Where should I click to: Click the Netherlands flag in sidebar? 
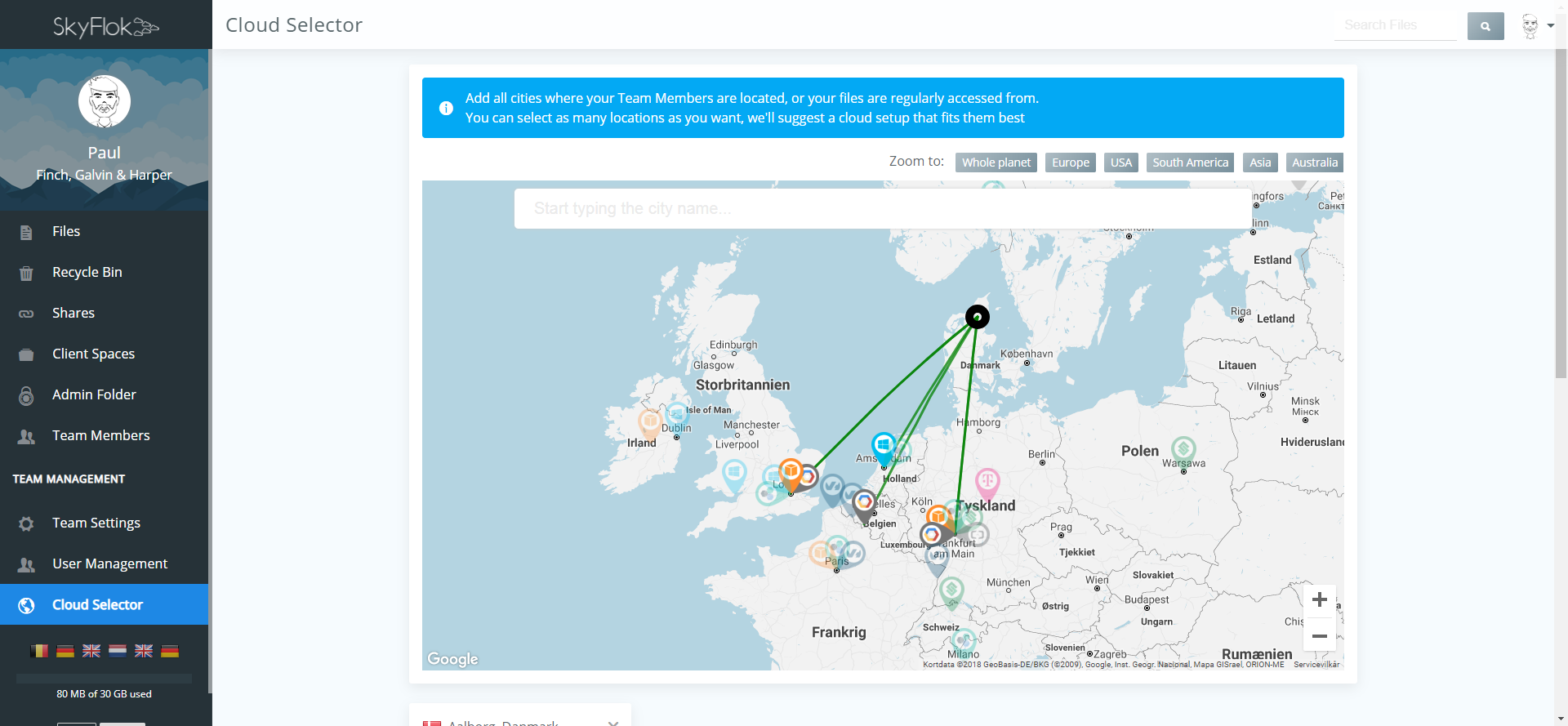click(118, 651)
